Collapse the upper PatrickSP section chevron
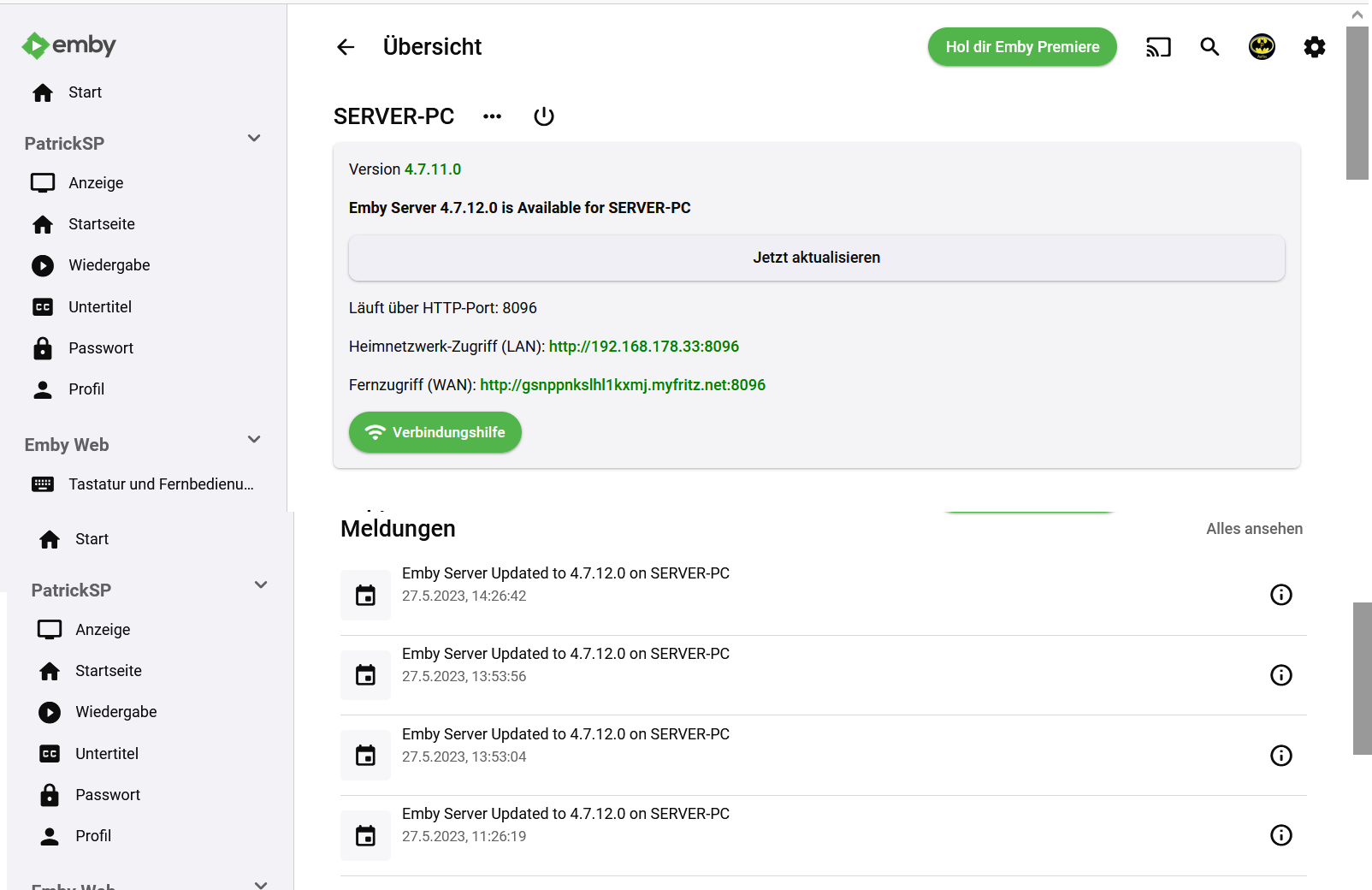This screenshot has width=1372, height=890. click(254, 139)
